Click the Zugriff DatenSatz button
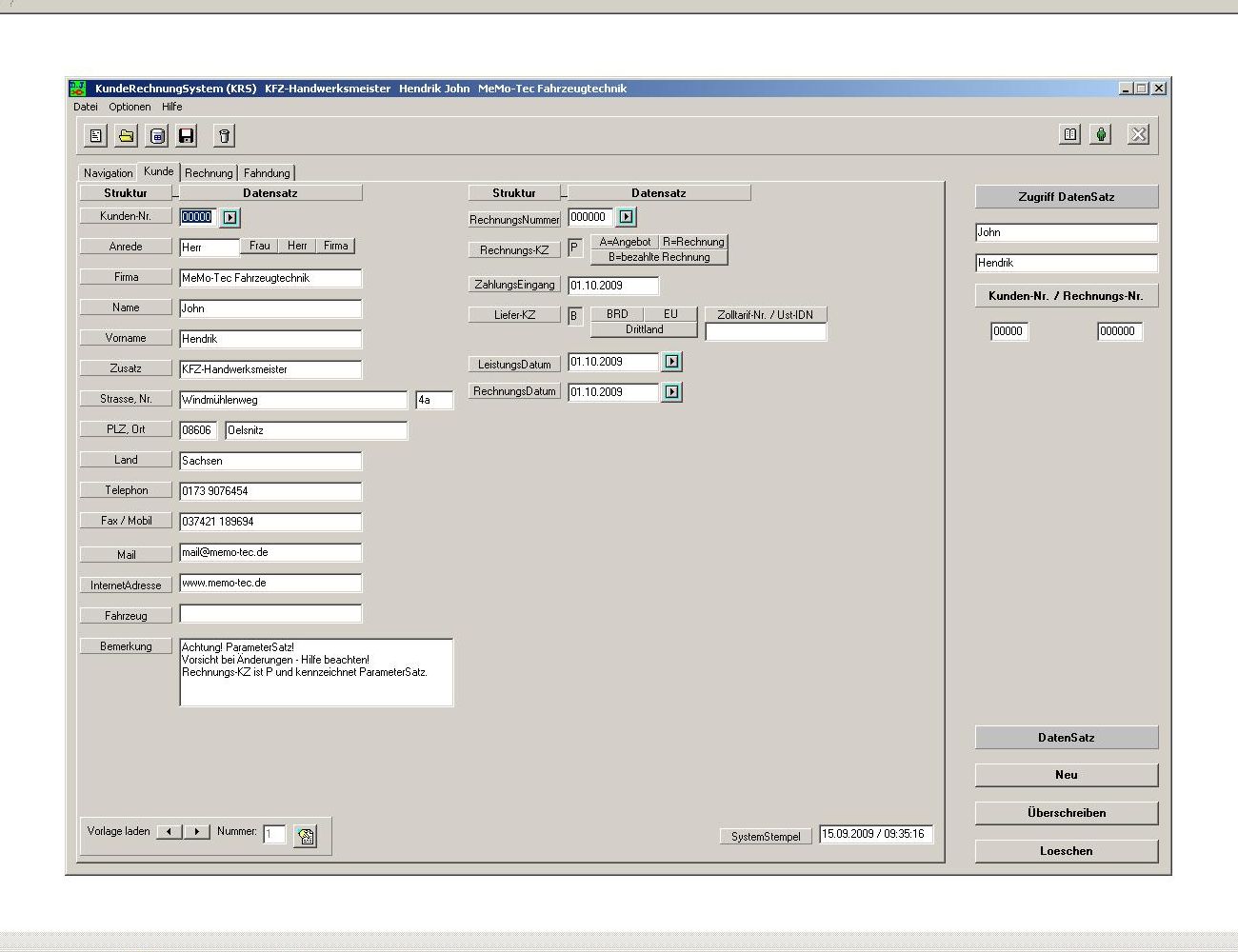The image size is (1238, 952). click(1067, 197)
